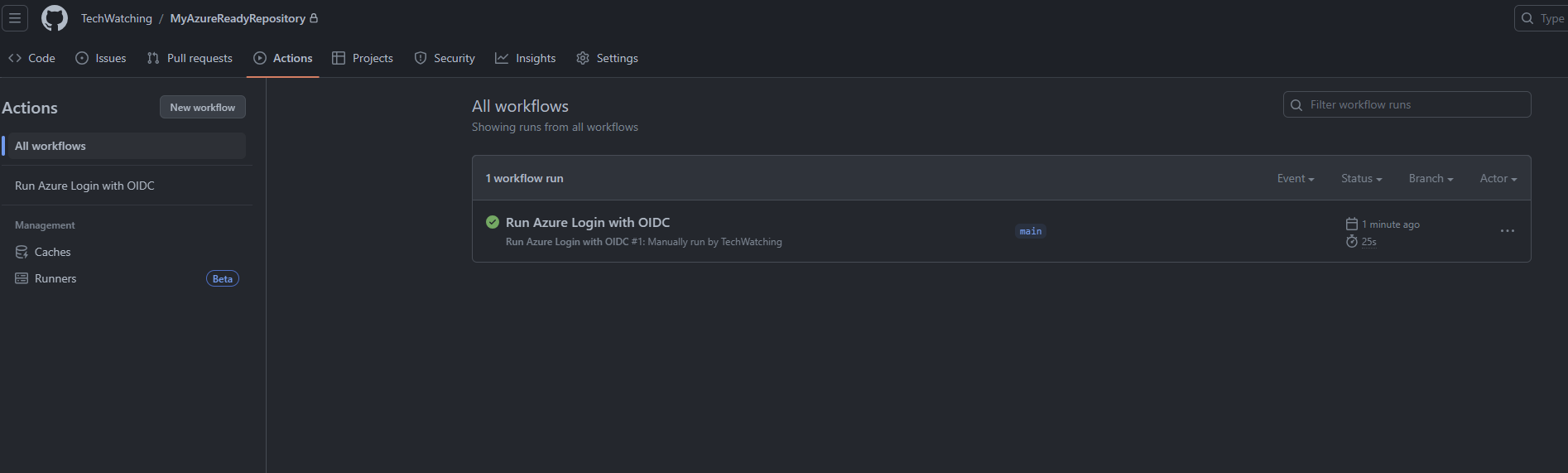Expand the Actor filter dropdown
The width and height of the screenshot is (1568, 473).
tap(1498, 178)
